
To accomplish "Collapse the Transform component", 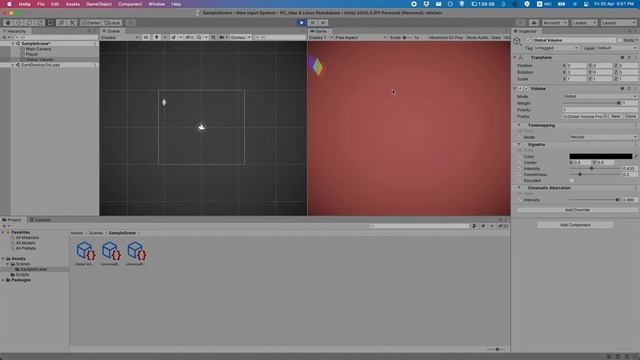I will click(515, 58).
